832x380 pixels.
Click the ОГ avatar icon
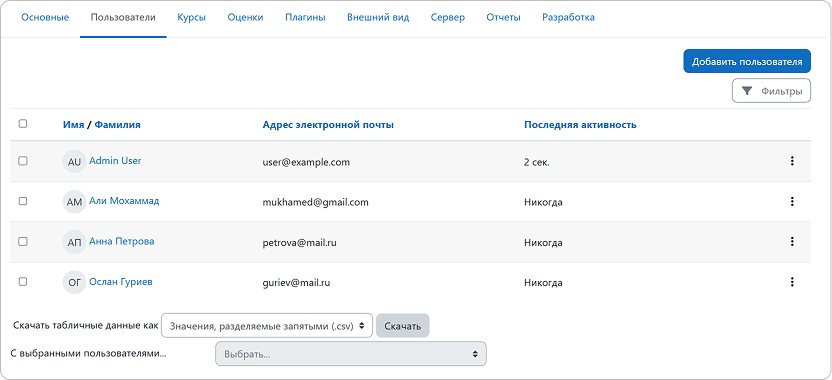[74, 282]
